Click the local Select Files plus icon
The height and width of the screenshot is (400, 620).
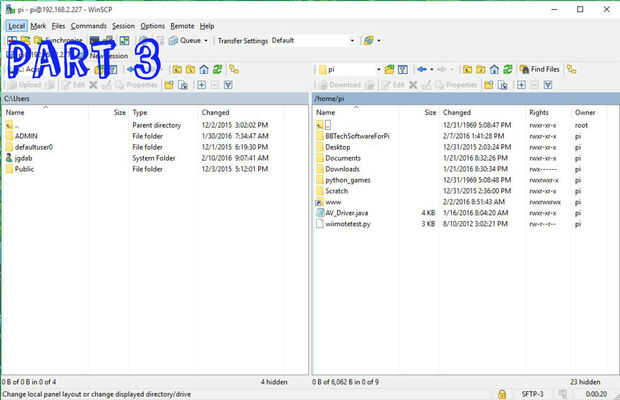pyautogui.click(x=201, y=85)
